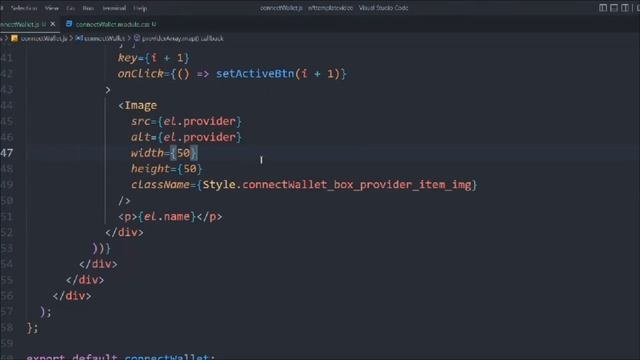Open the connectWallet.js breadcrumb item
Image resolution: width=640 pixels, height=360 pixels.
pyautogui.click(x=44, y=38)
